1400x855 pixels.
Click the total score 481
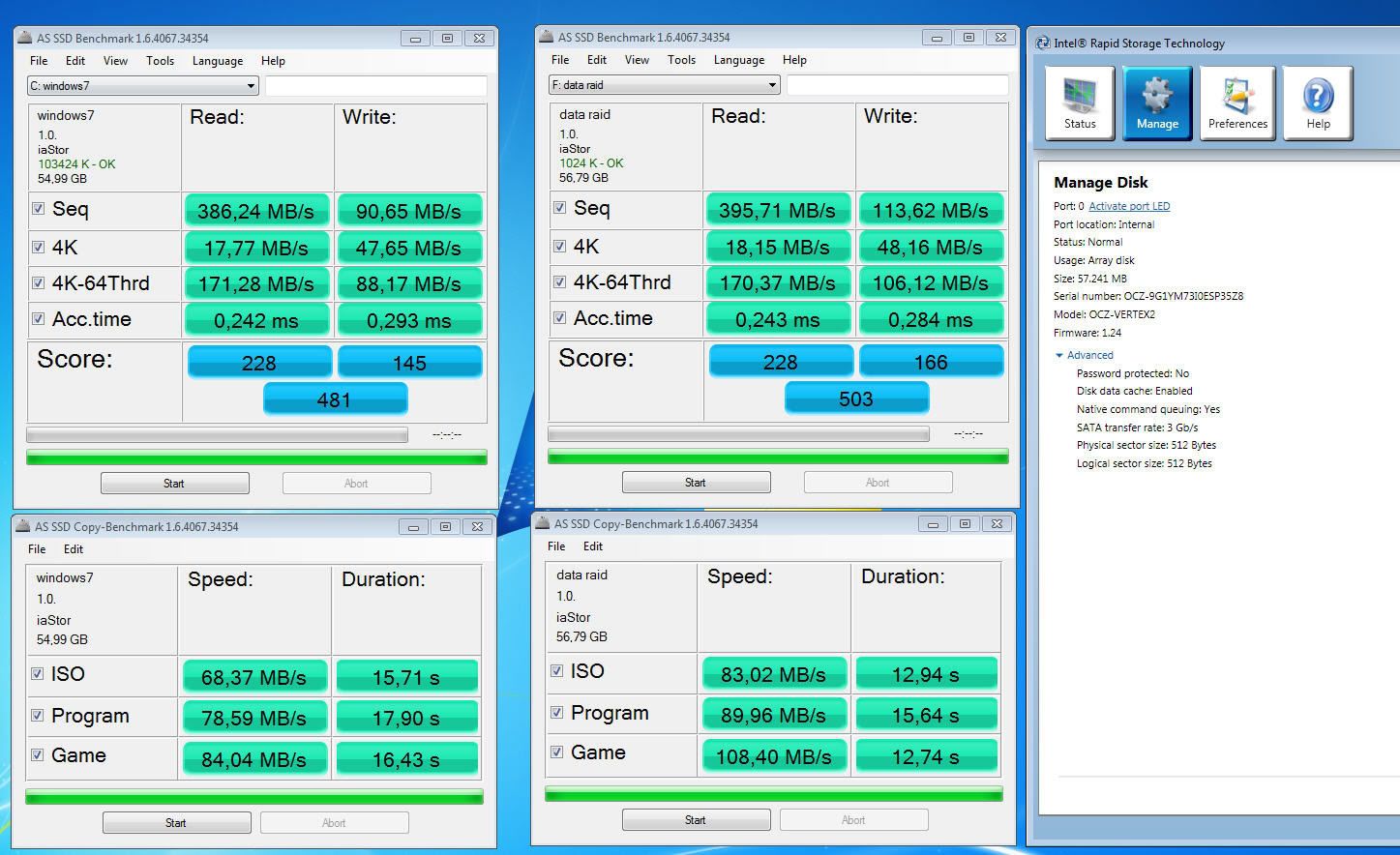pos(335,398)
